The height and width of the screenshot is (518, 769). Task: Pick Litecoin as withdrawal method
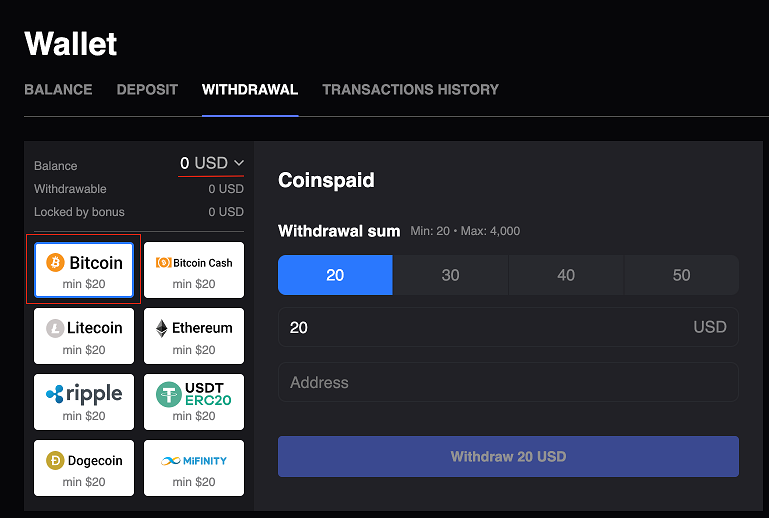pos(84,336)
